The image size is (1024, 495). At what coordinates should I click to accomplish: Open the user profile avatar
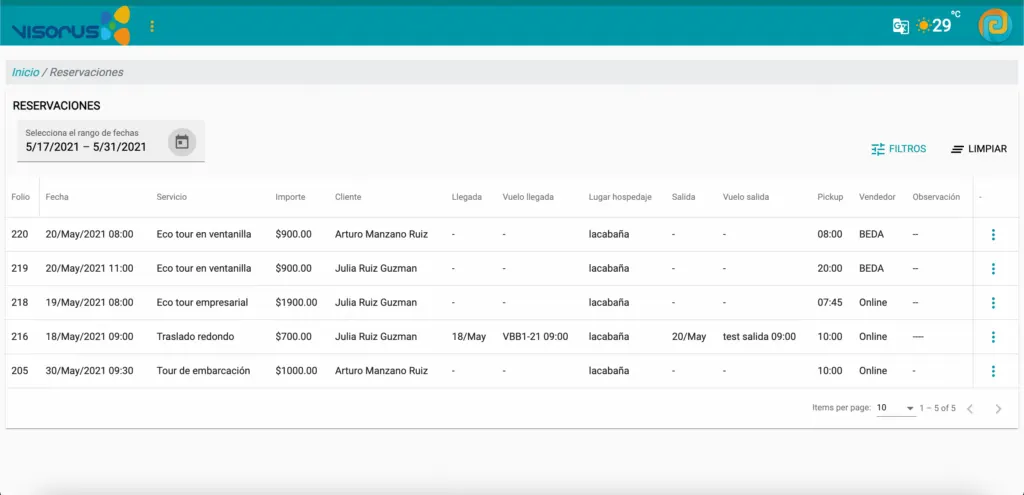click(x=994, y=25)
